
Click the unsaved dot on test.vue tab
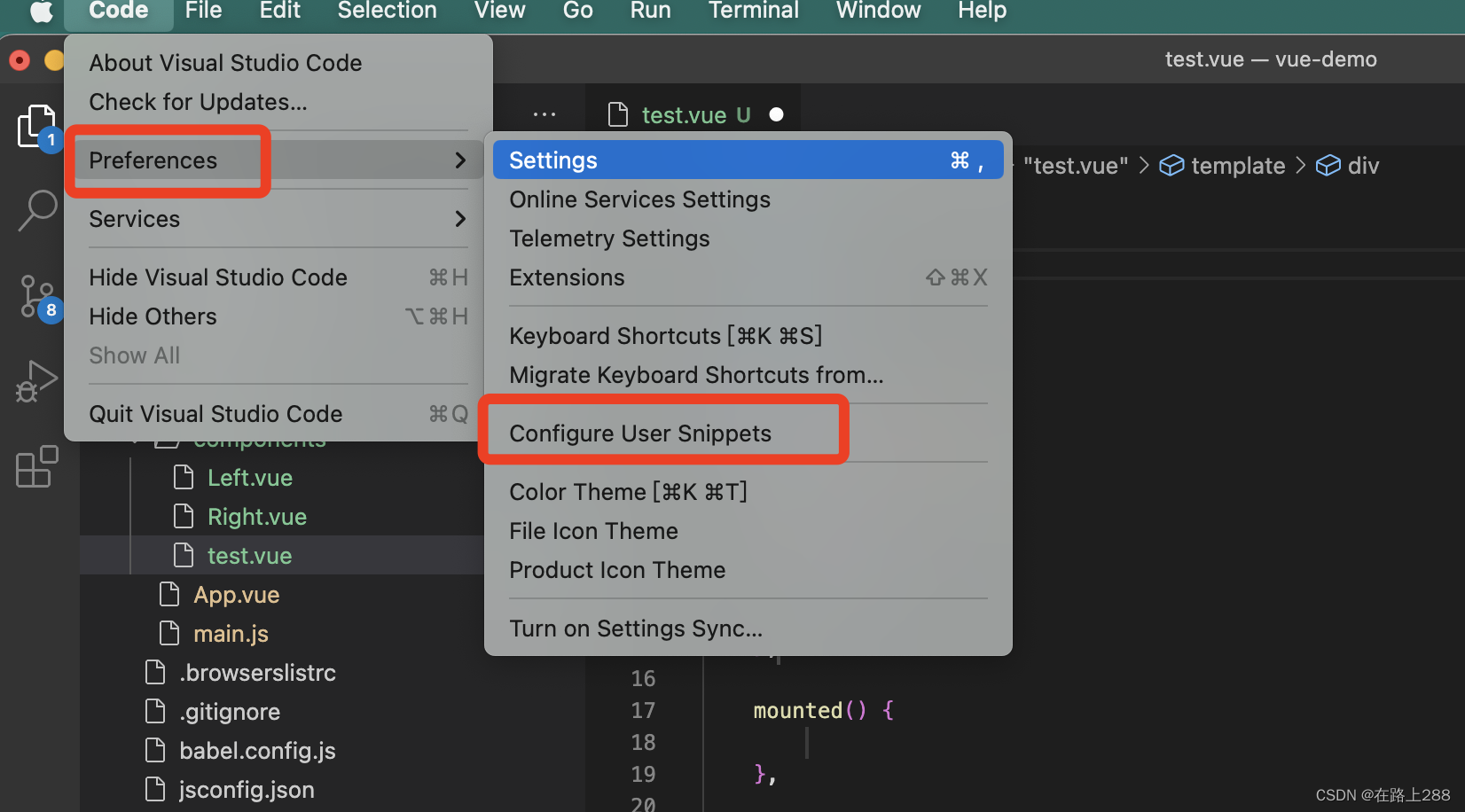tap(777, 114)
